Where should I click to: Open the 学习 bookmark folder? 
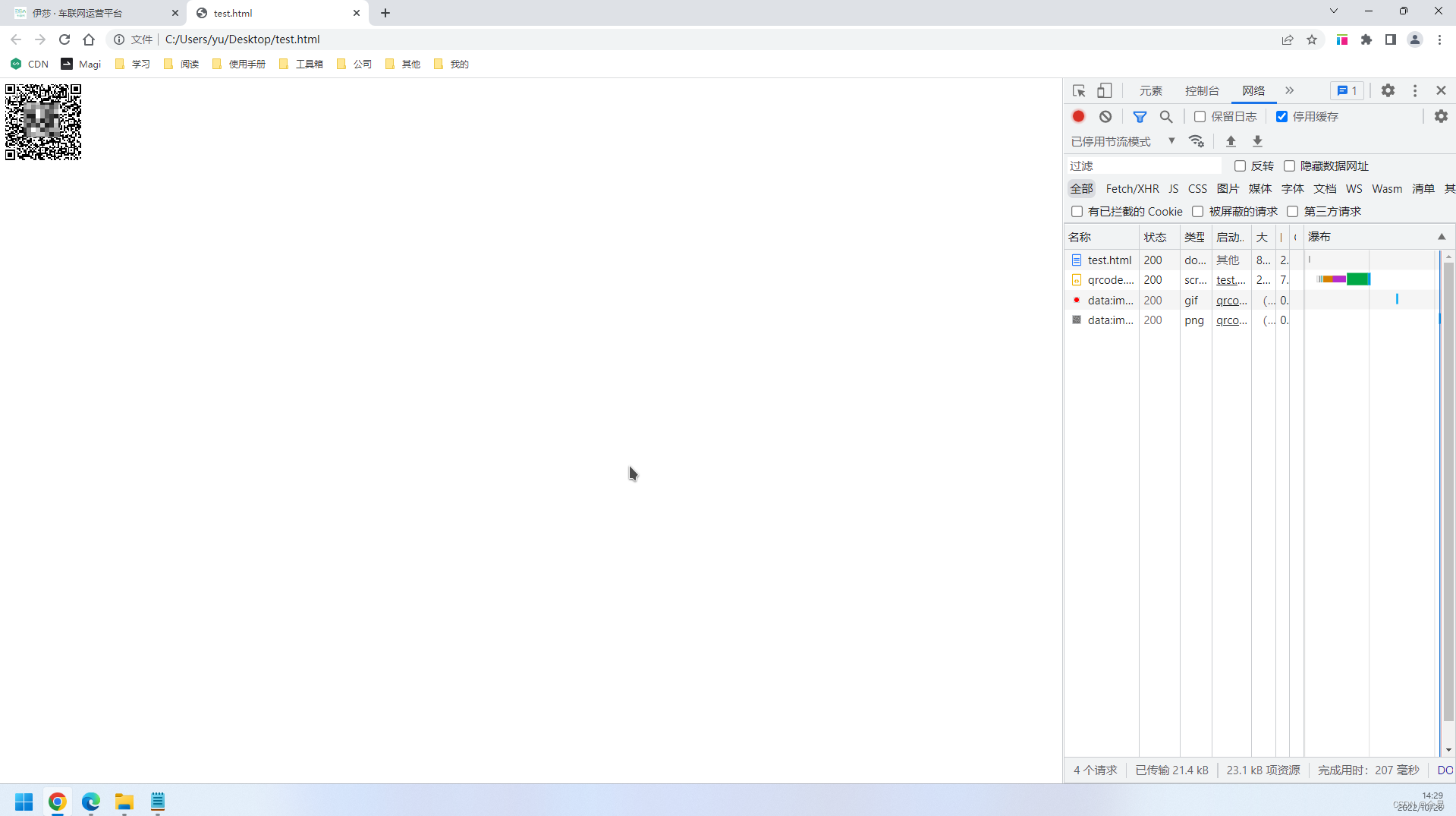point(133,64)
